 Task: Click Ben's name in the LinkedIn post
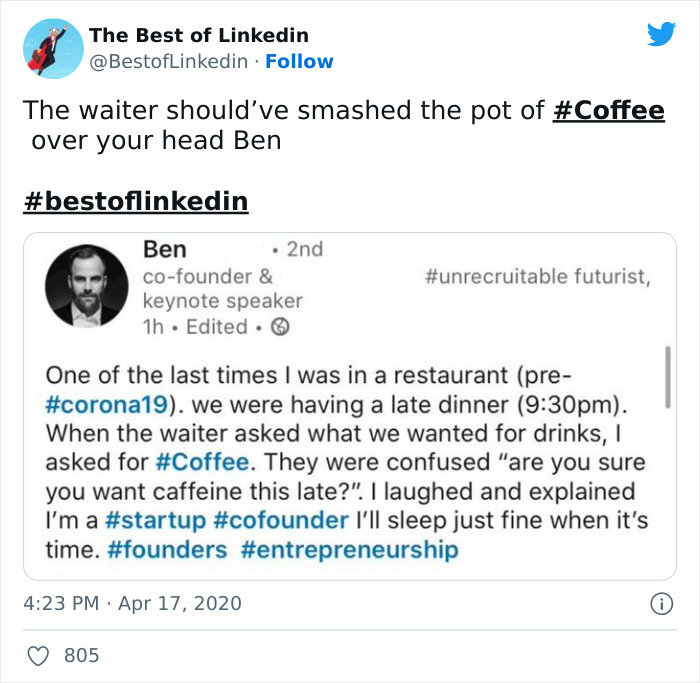coord(165,249)
